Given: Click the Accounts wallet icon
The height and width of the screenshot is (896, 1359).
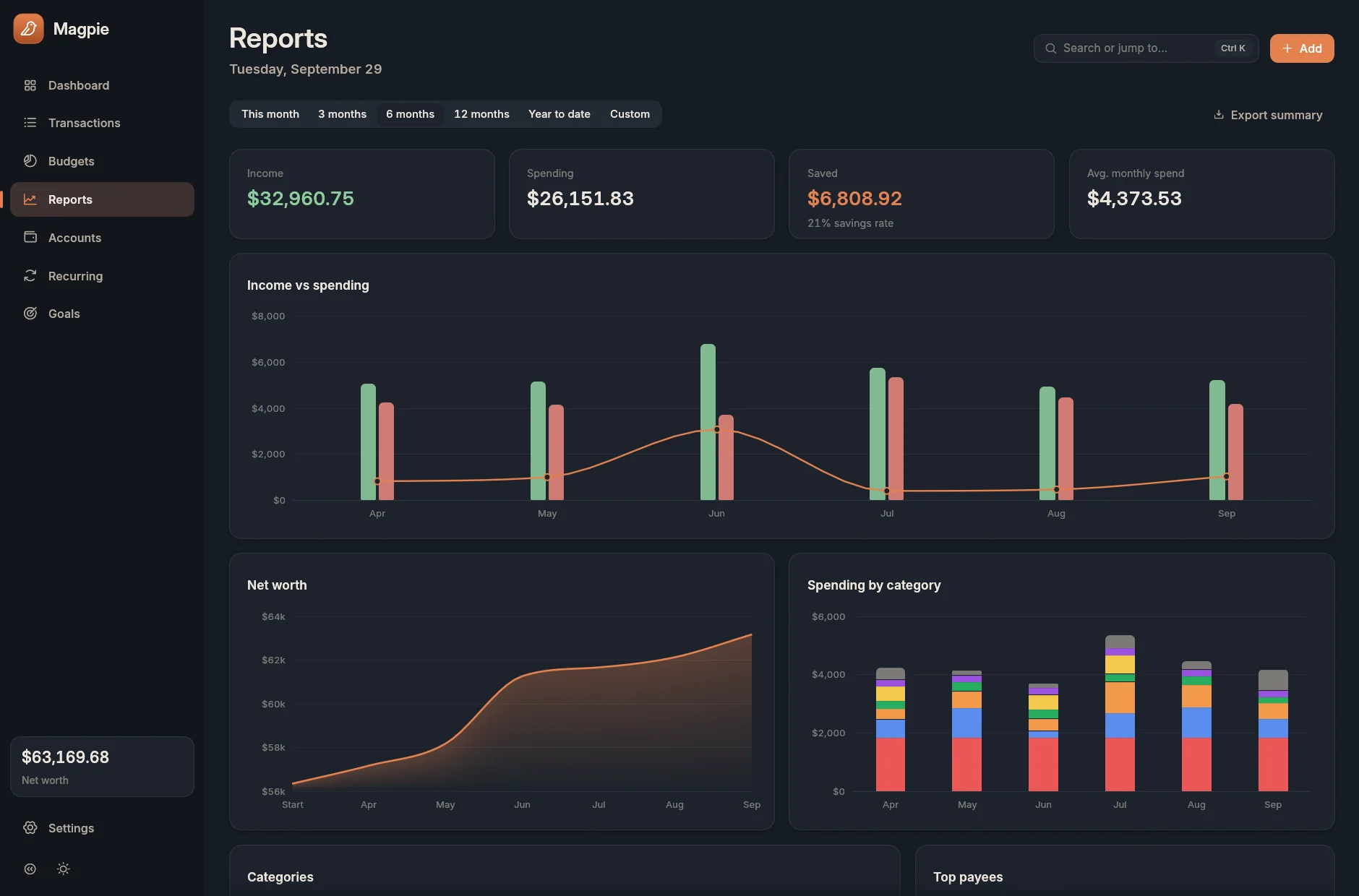Looking at the screenshot, I should pyautogui.click(x=30, y=237).
